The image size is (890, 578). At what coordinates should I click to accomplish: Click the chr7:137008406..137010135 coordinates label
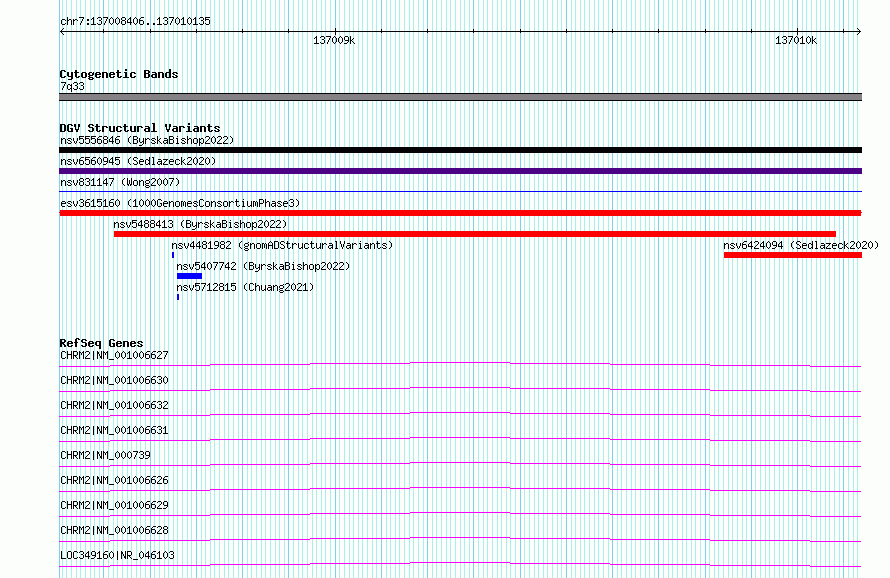pos(135,21)
